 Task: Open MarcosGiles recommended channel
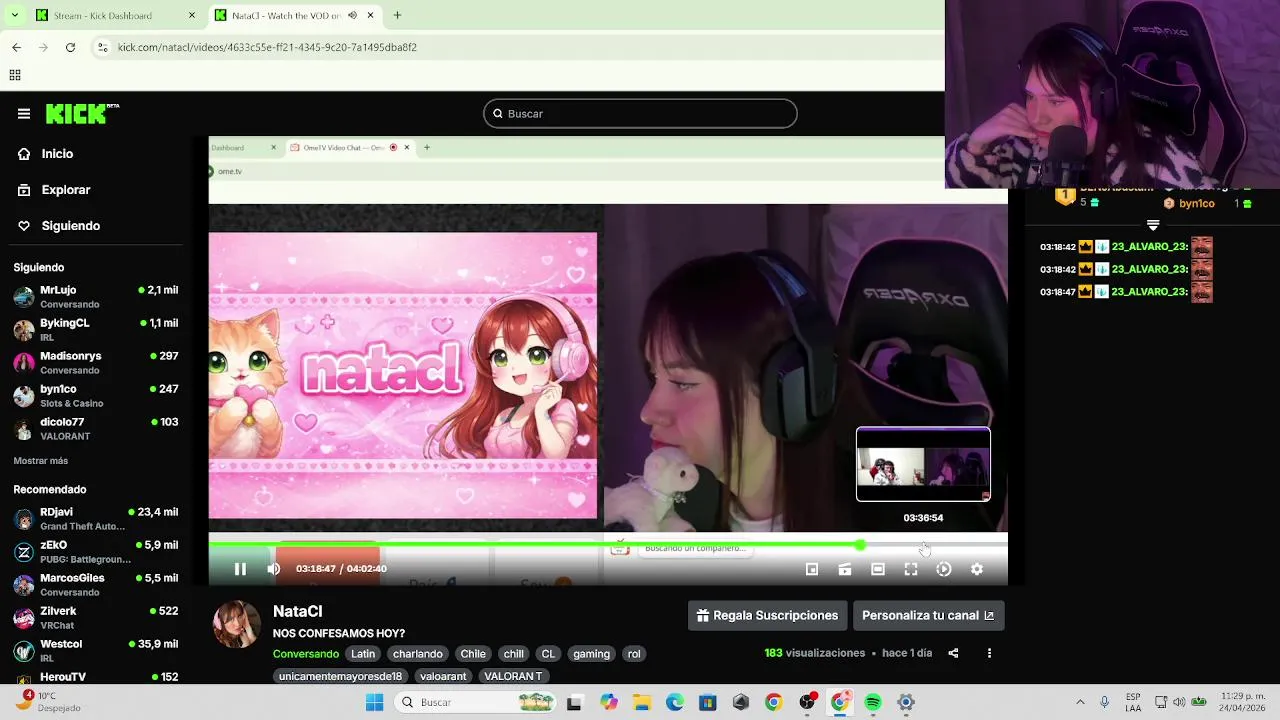click(96, 585)
